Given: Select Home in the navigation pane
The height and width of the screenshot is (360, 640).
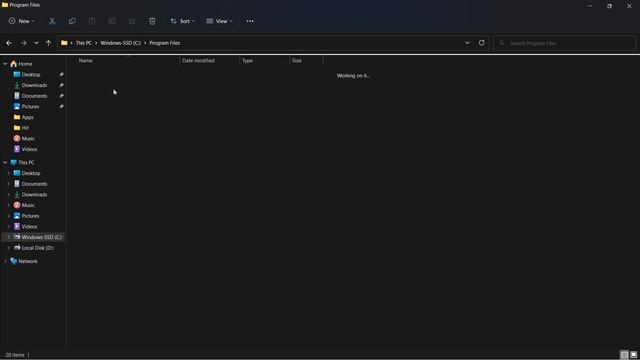Looking at the screenshot, I should [25, 64].
